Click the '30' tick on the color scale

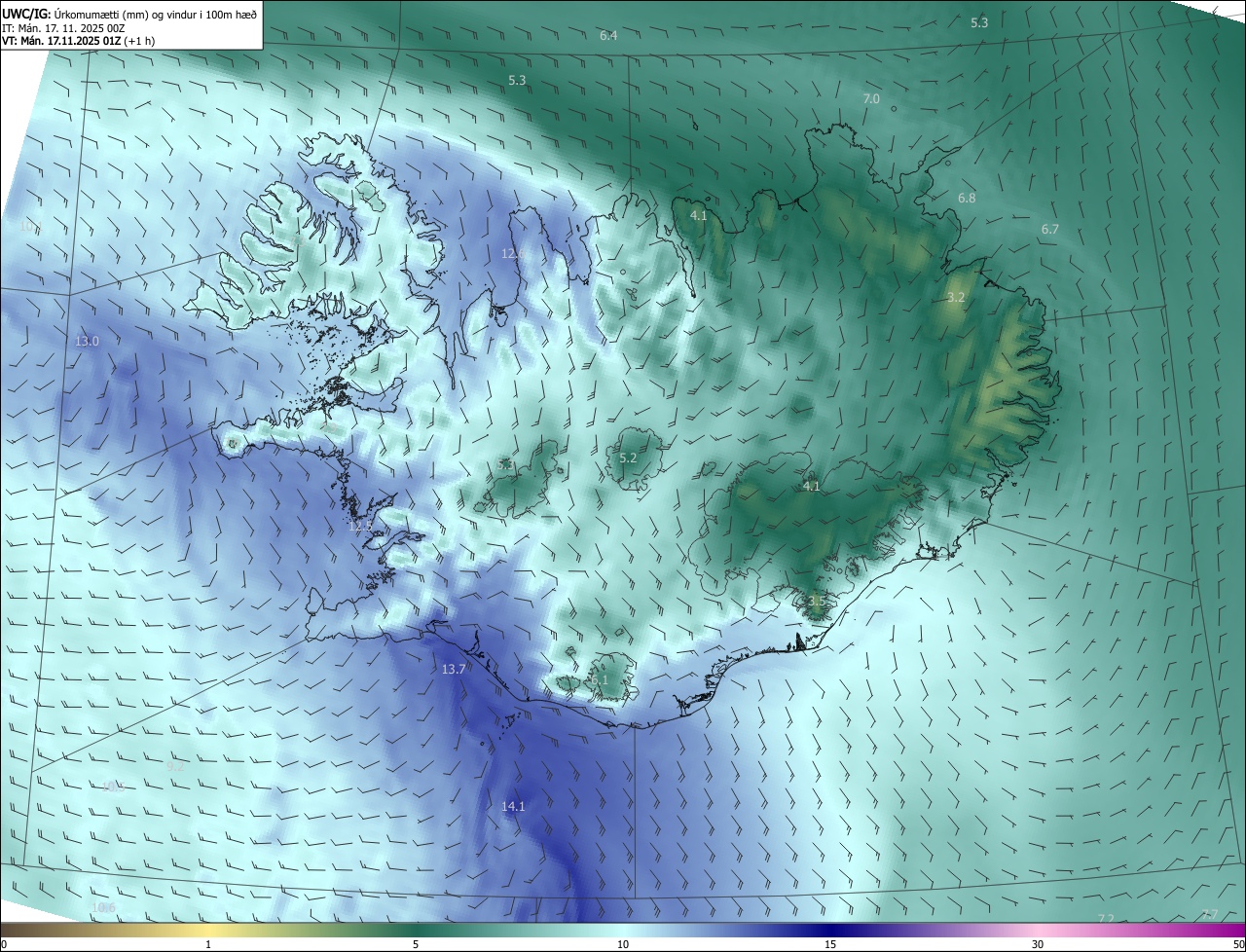pos(1038,944)
